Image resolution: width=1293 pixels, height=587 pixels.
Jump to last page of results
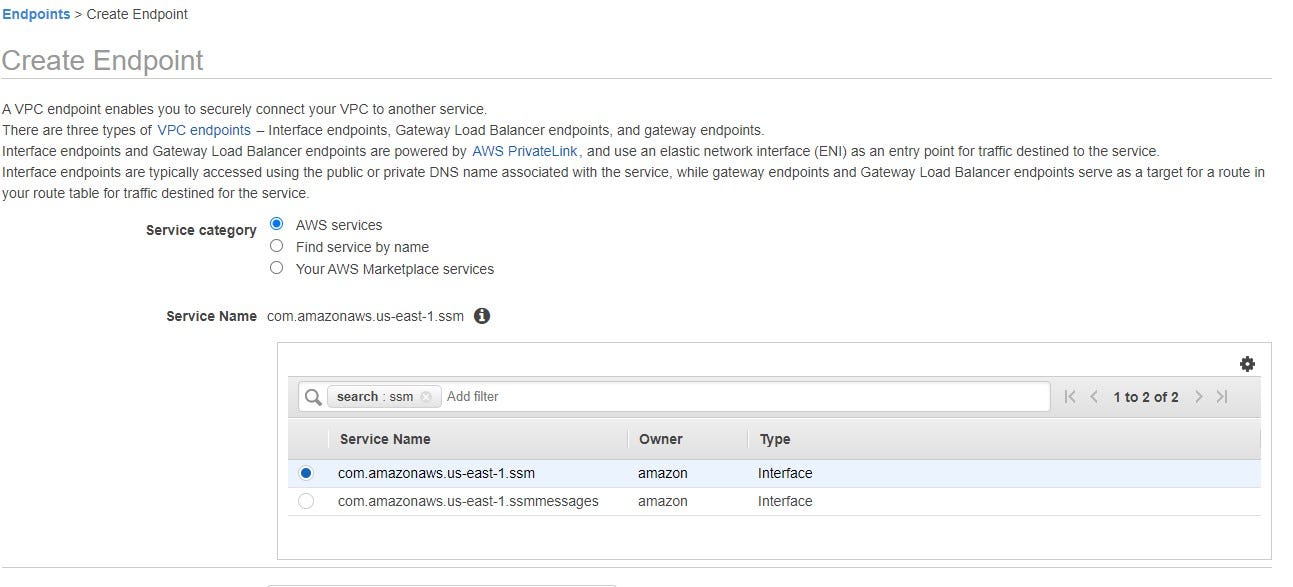coord(1222,397)
